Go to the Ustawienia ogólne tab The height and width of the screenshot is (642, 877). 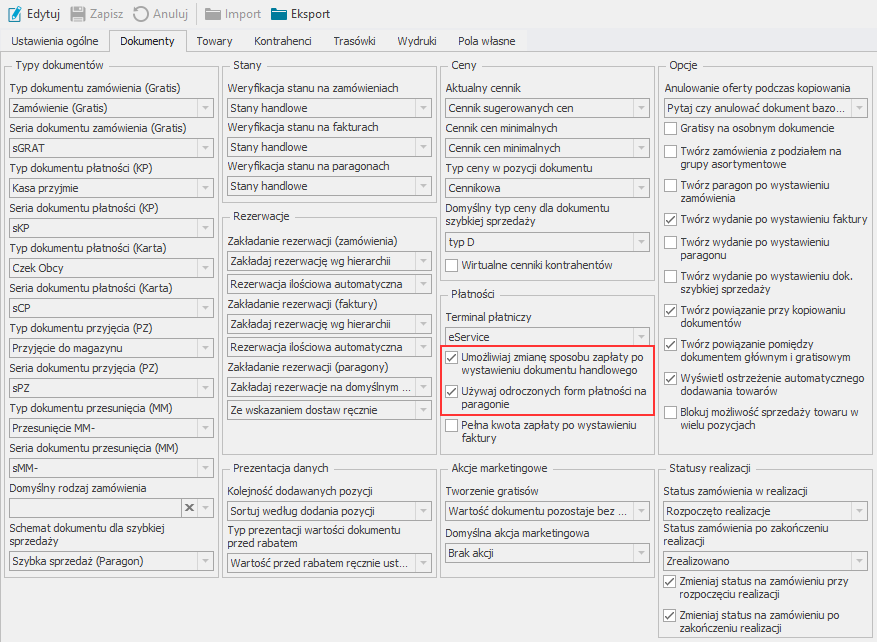point(55,41)
